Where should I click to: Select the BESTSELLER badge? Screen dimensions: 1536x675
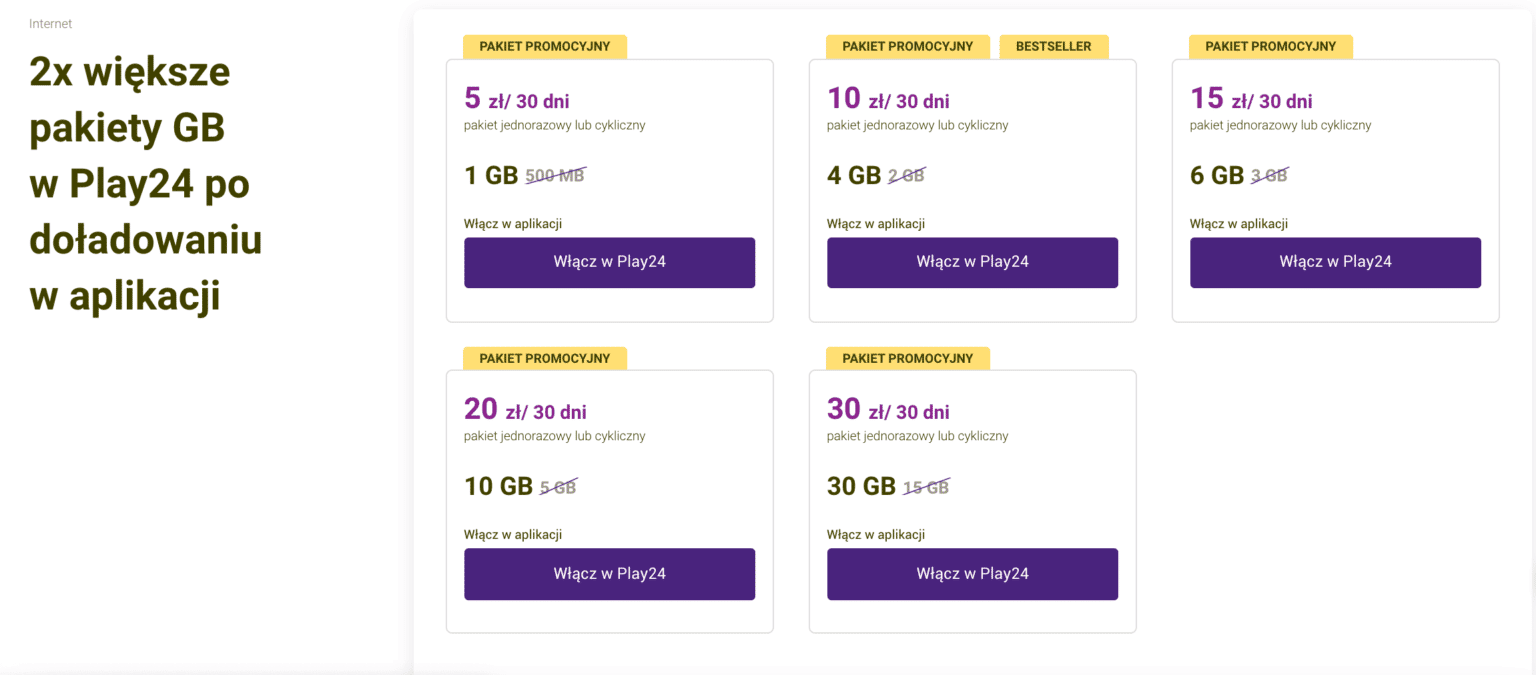pos(1053,47)
